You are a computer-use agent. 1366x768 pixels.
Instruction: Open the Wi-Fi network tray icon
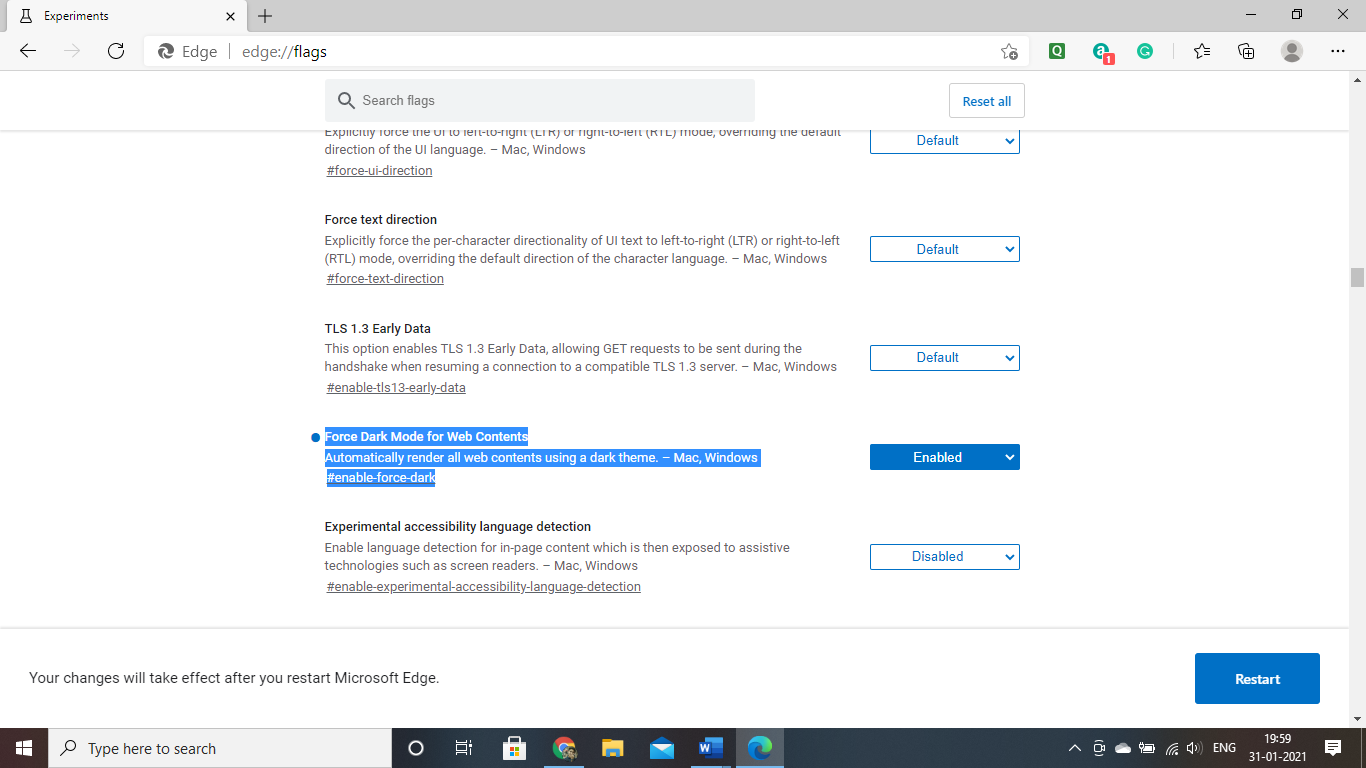tap(1171, 748)
